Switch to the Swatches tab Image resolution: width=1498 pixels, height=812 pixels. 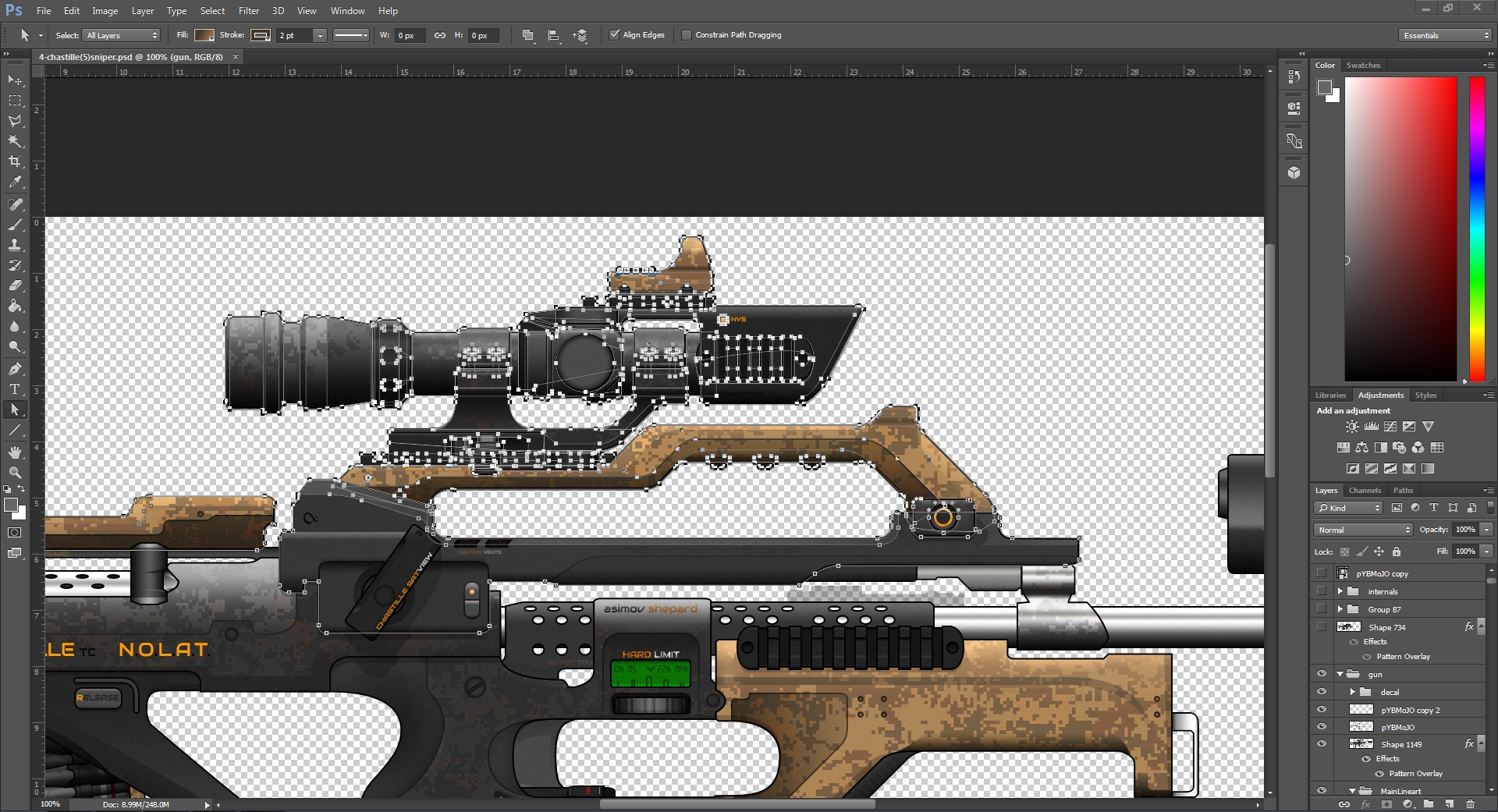point(1363,66)
